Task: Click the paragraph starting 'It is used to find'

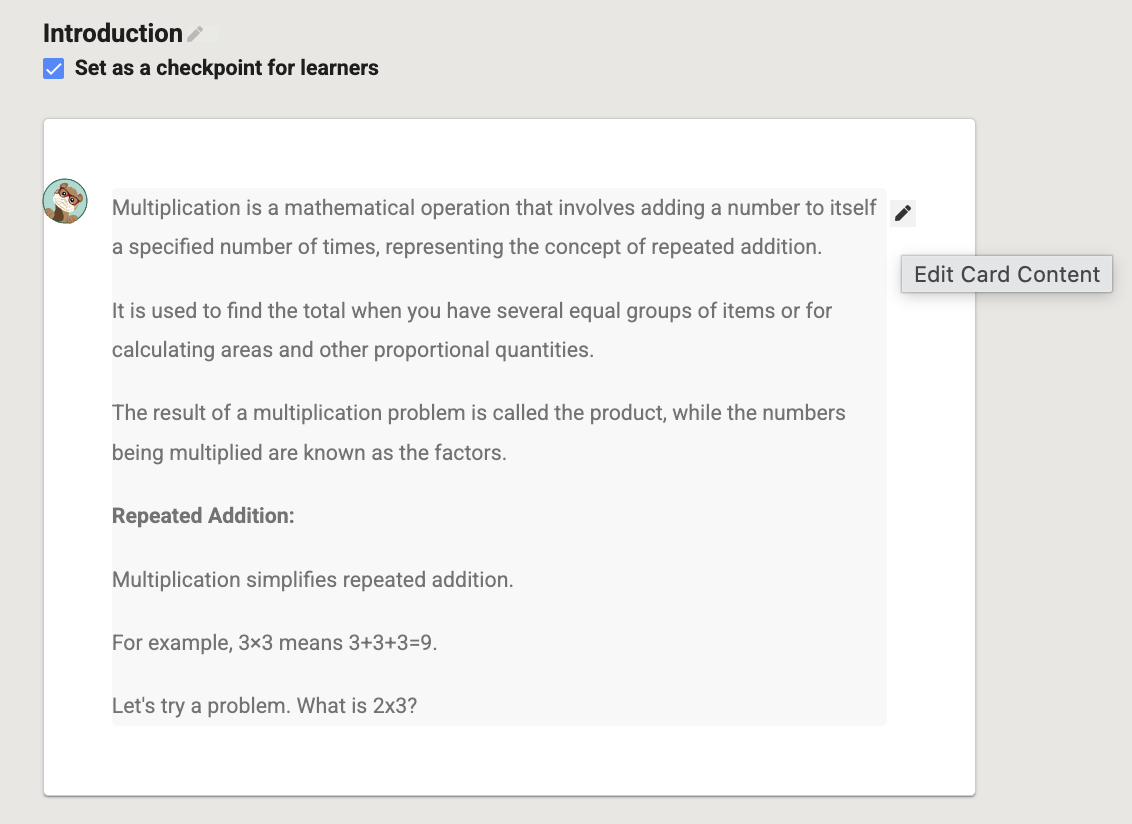Action: (472, 330)
